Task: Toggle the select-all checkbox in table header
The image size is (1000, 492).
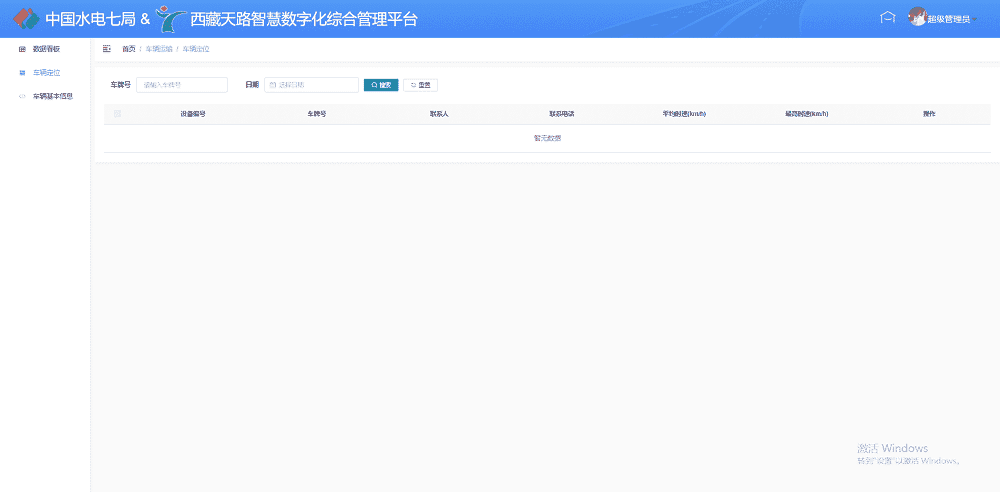Action: (117, 114)
